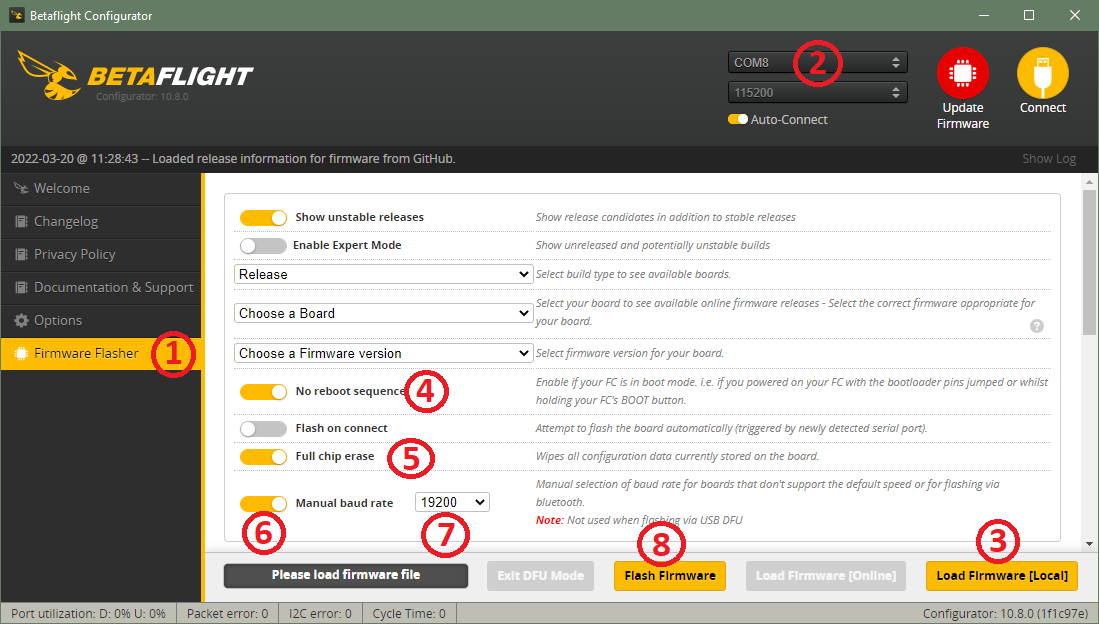1099x624 pixels.
Task: Open the 115200 baud rate dropdown
Action: point(817,93)
